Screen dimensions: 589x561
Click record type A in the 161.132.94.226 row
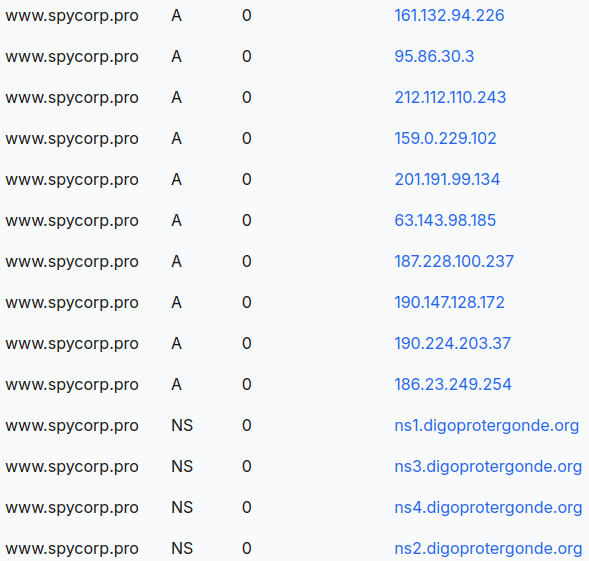click(x=177, y=15)
